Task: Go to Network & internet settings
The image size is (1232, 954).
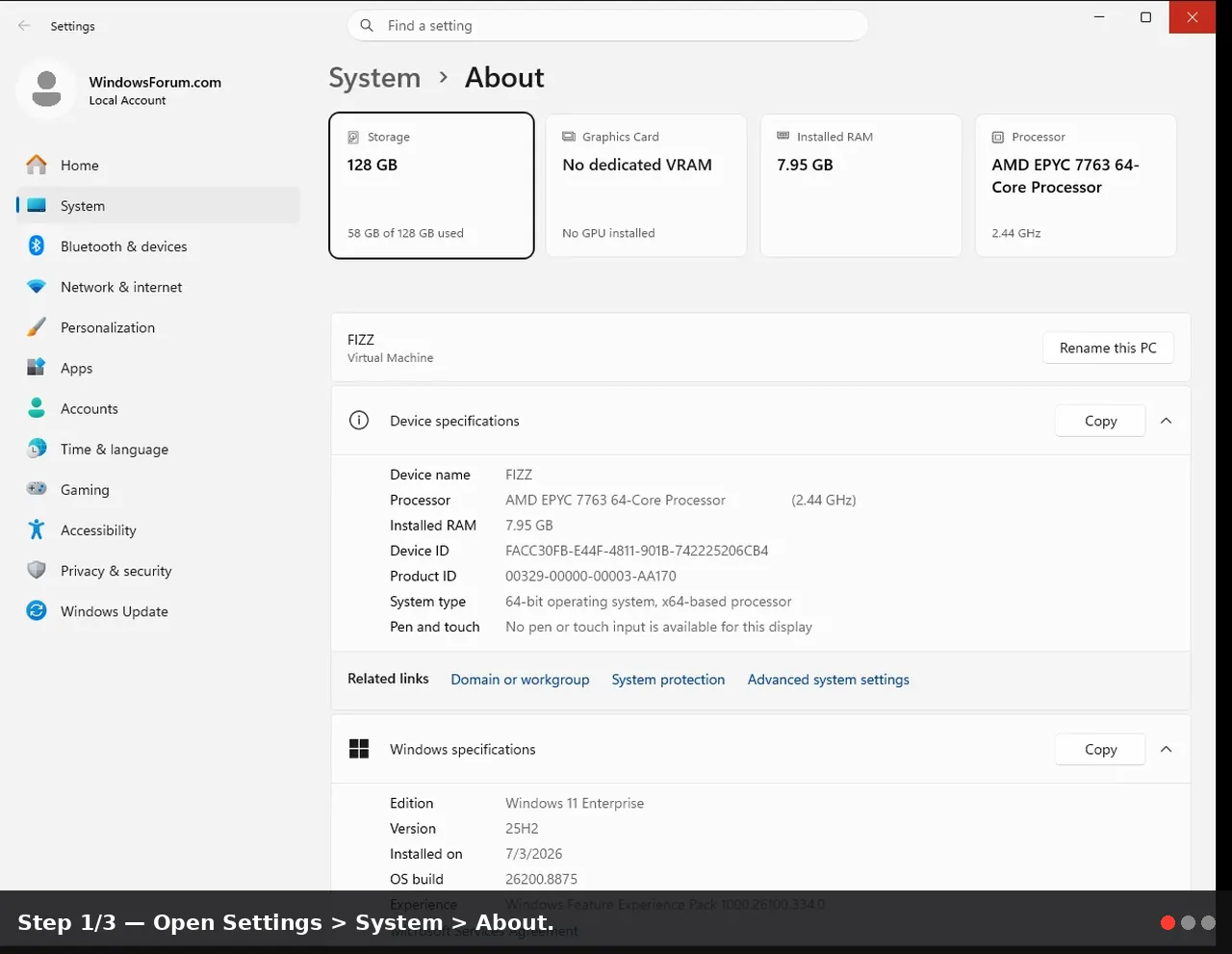Action: (158, 287)
